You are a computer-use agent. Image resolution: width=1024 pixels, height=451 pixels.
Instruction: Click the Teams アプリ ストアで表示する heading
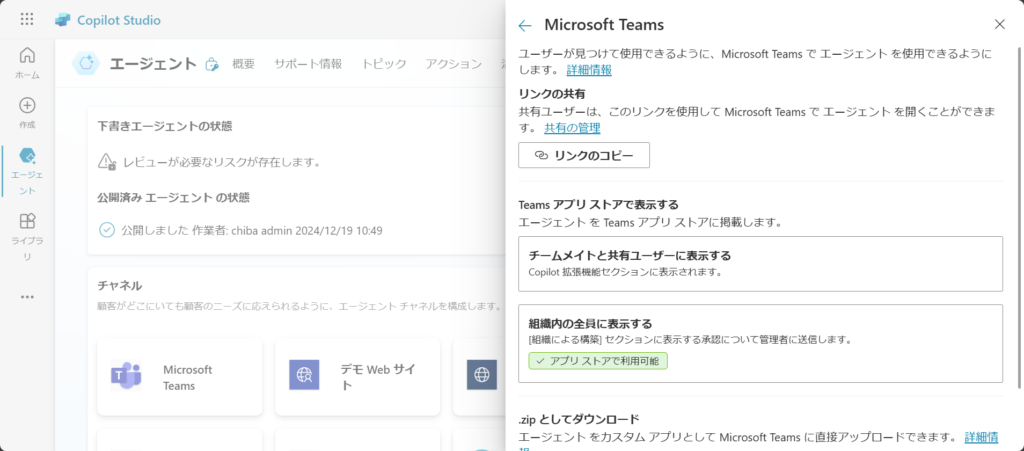(x=598, y=205)
